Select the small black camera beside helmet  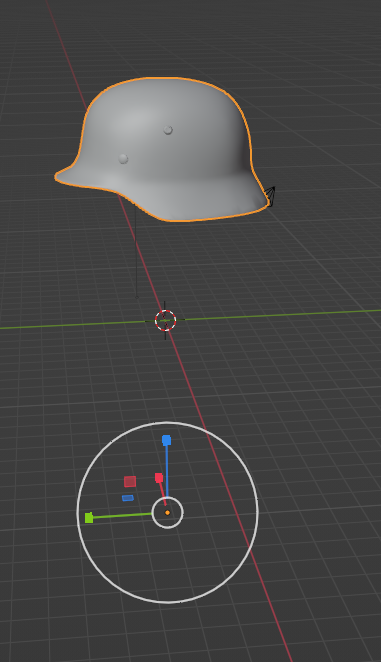[x=270, y=196]
